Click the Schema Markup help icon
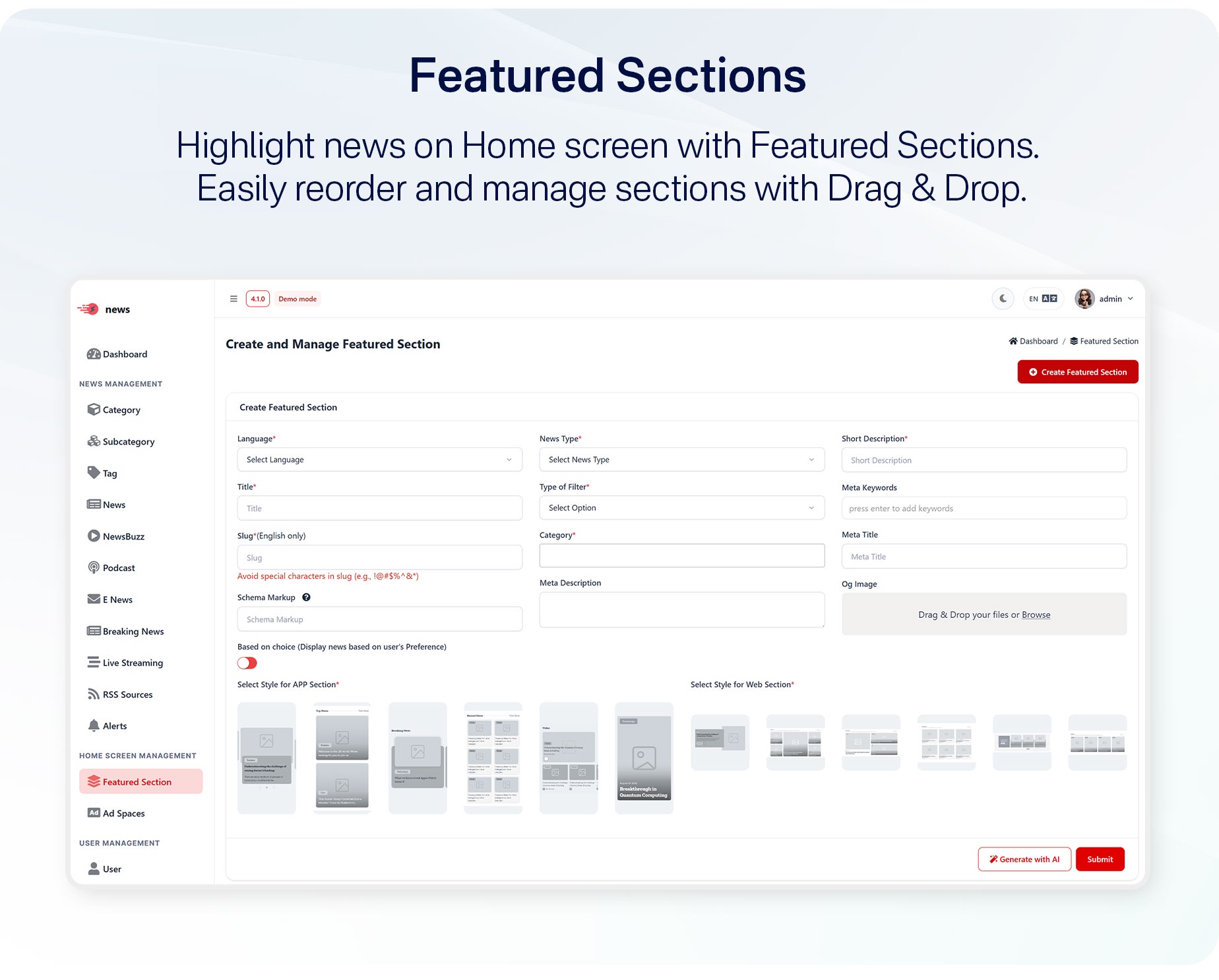 [x=306, y=597]
